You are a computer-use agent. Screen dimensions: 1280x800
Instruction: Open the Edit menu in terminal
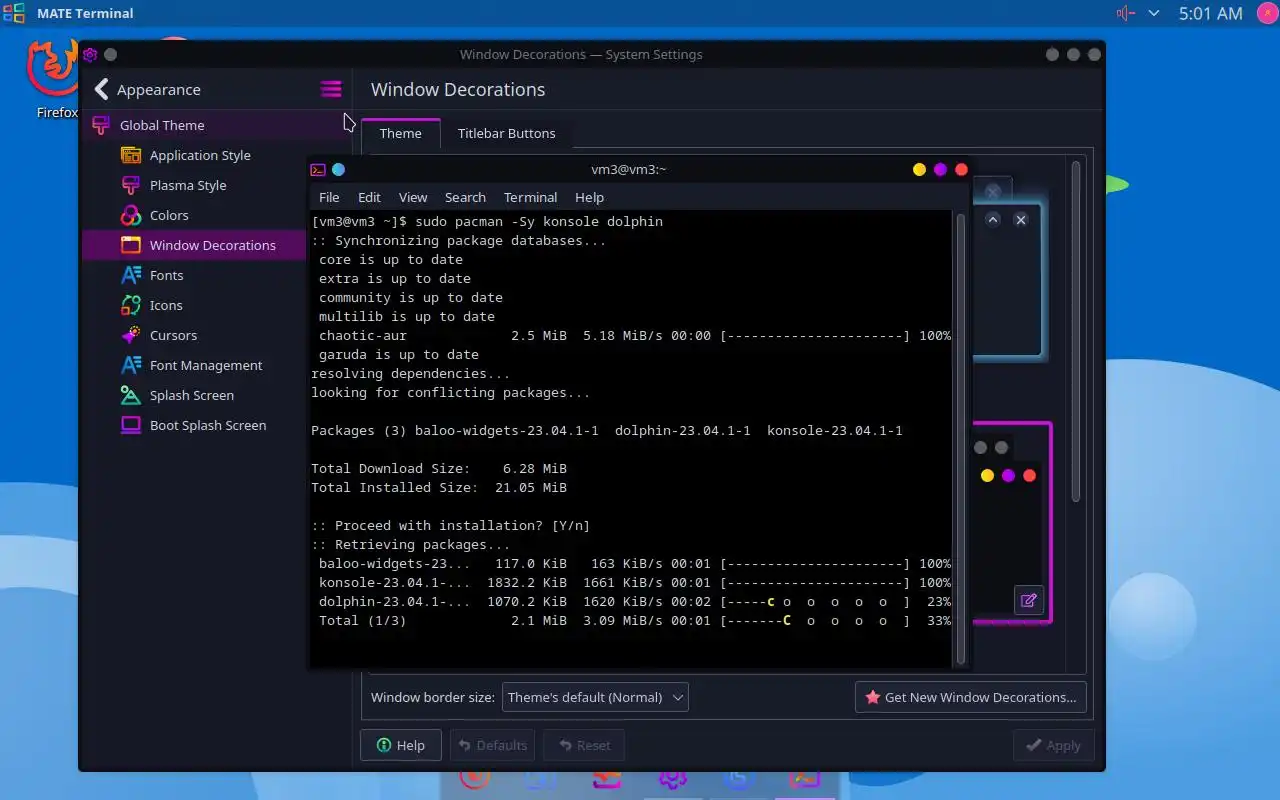tap(369, 197)
